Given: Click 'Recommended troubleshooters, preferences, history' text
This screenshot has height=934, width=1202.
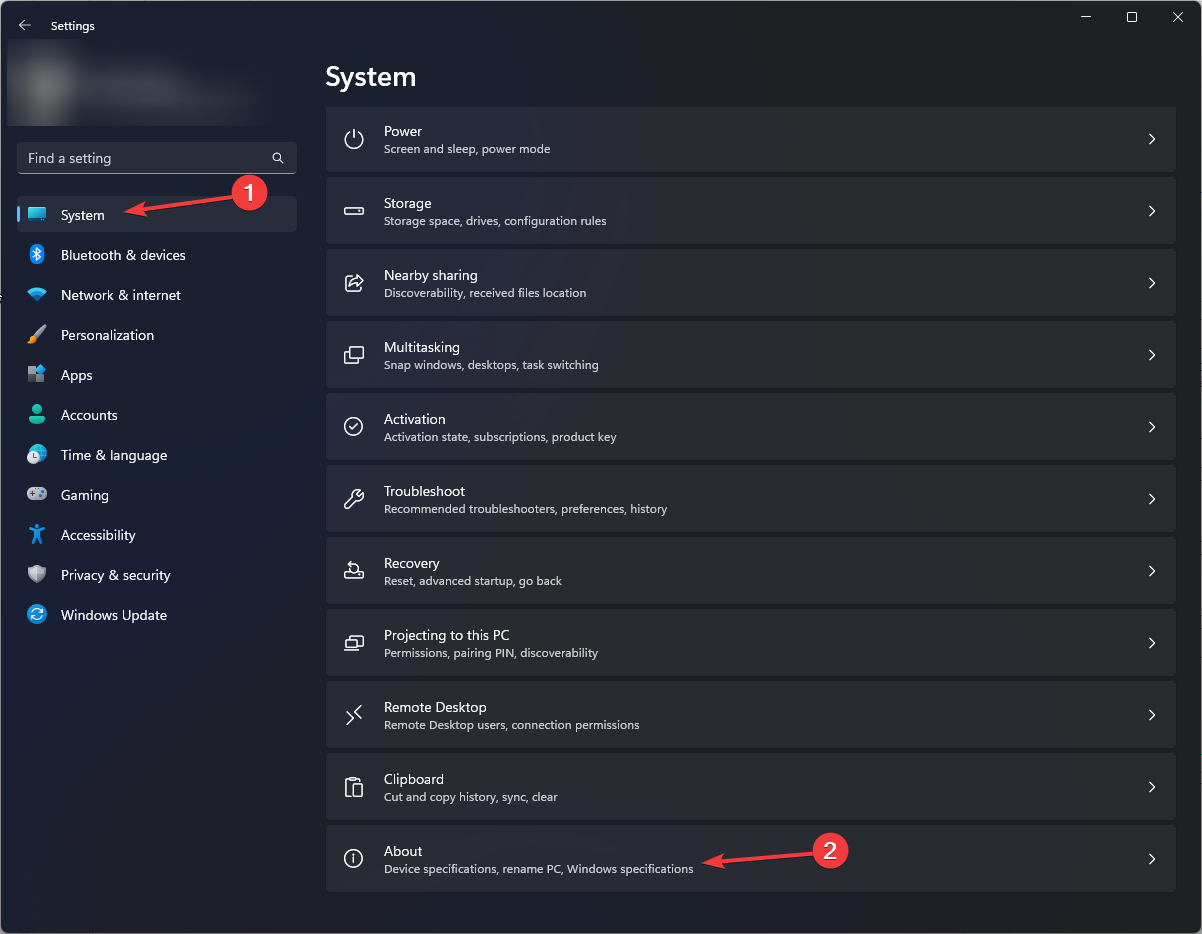Looking at the screenshot, I should [526, 509].
